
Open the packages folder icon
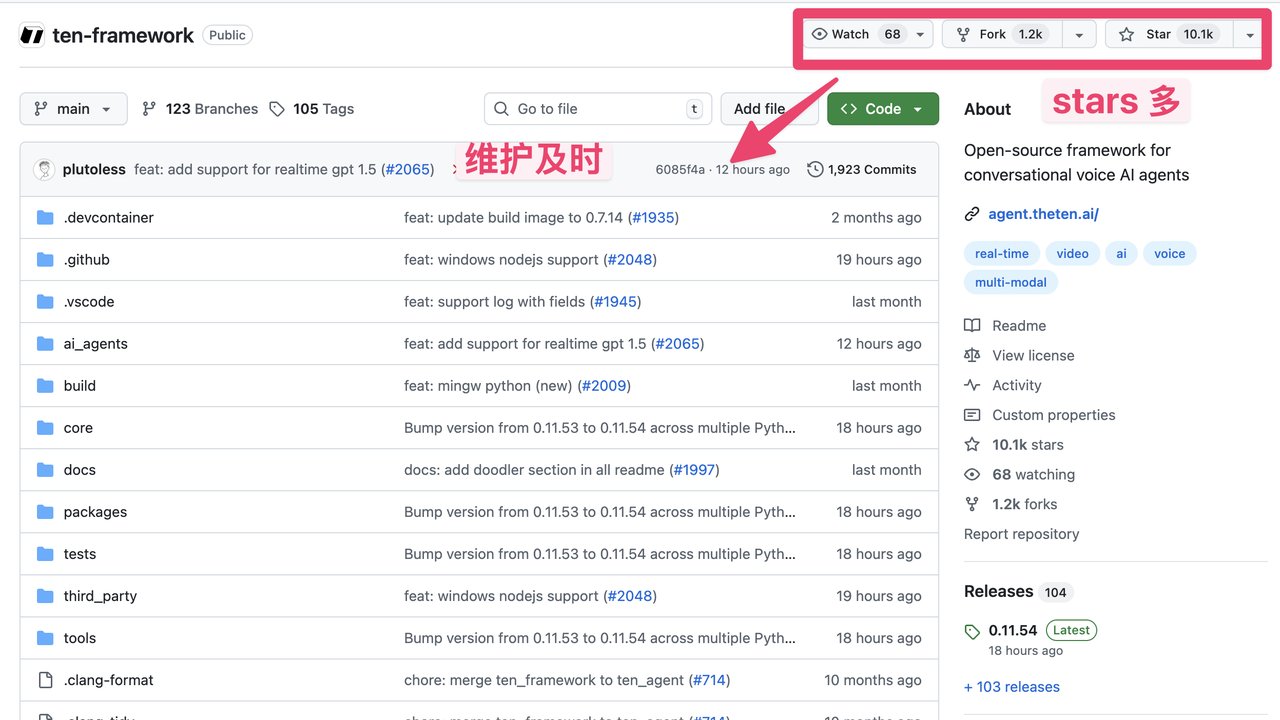pos(45,511)
